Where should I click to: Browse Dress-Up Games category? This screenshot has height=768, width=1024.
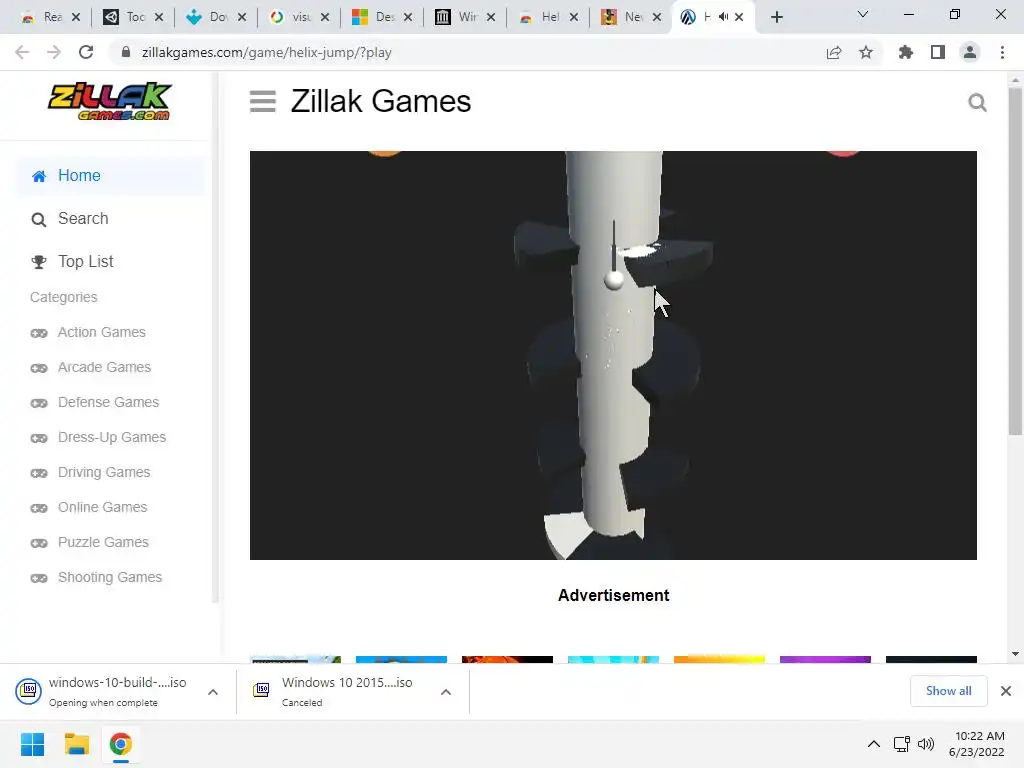point(112,438)
